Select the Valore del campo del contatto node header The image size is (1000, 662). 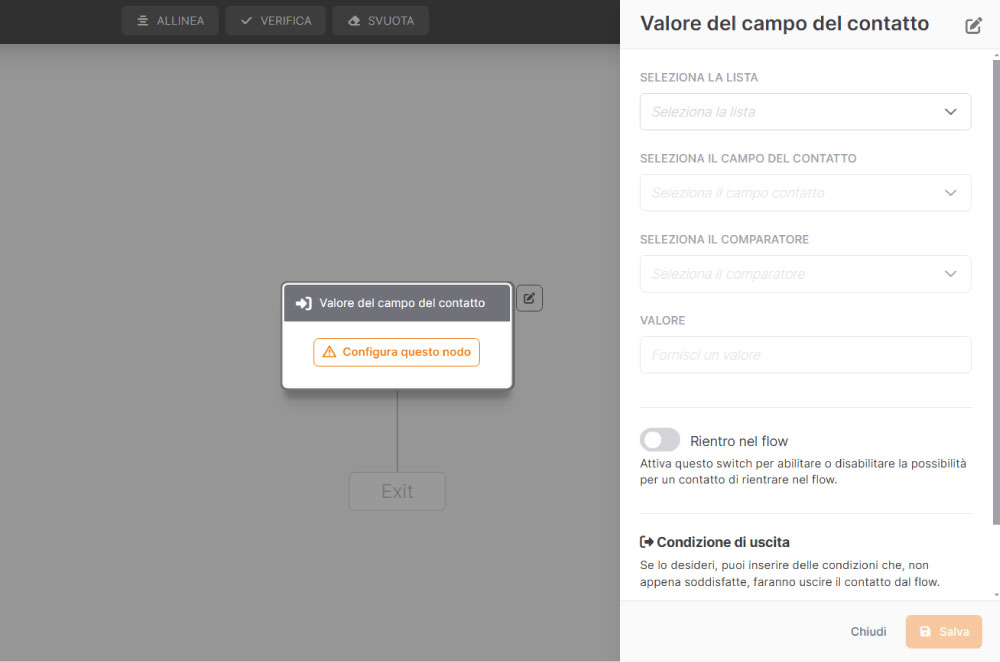(x=397, y=303)
